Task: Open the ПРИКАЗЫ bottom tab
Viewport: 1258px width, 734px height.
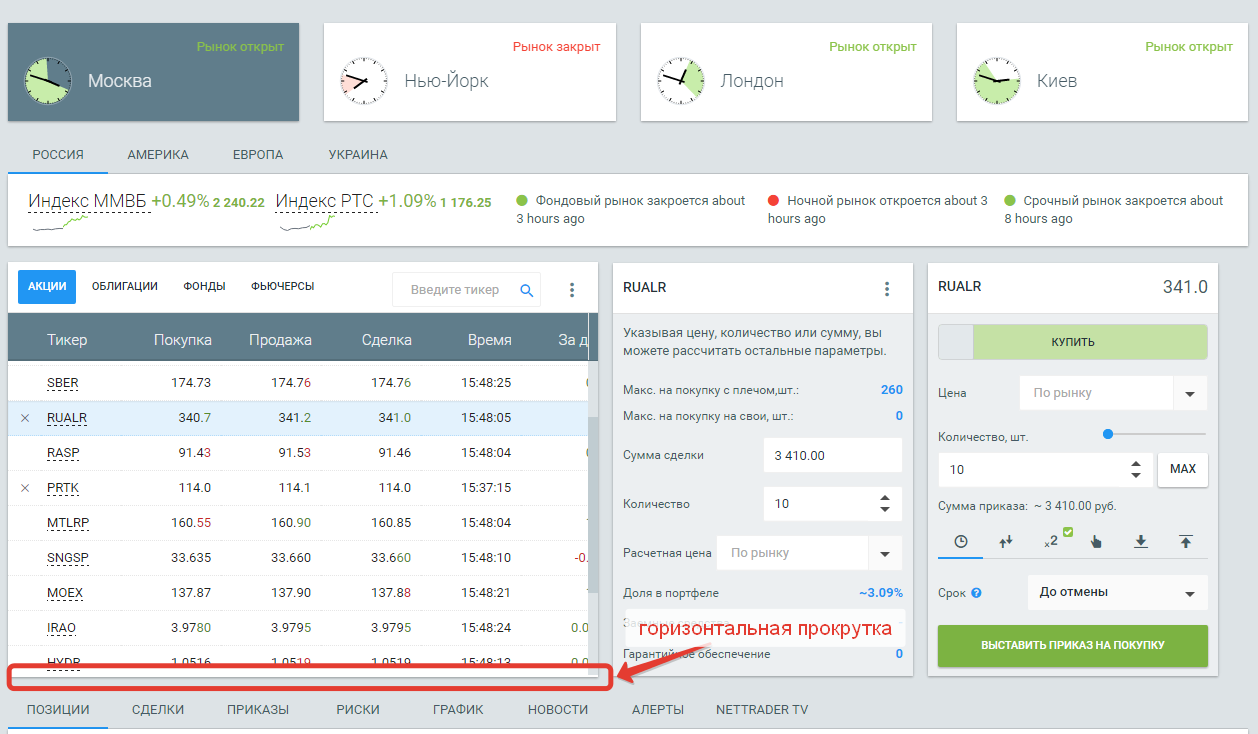Action: click(x=258, y=710)
